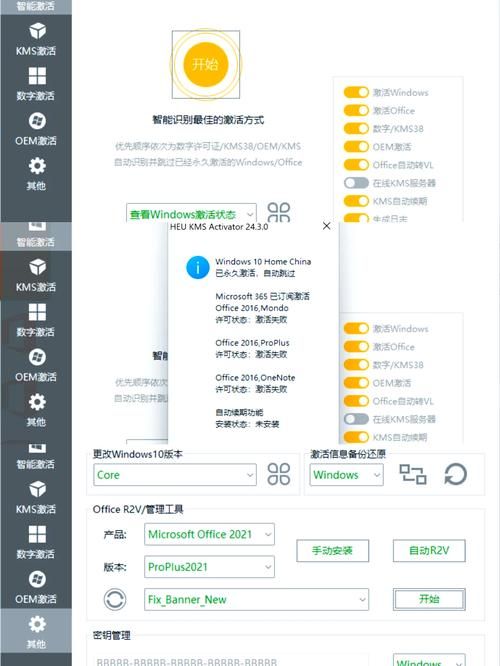Close the HEU KMS Activator 24.3.0 dialog
This screenshot has height=666, width=500.
(326, 226)
